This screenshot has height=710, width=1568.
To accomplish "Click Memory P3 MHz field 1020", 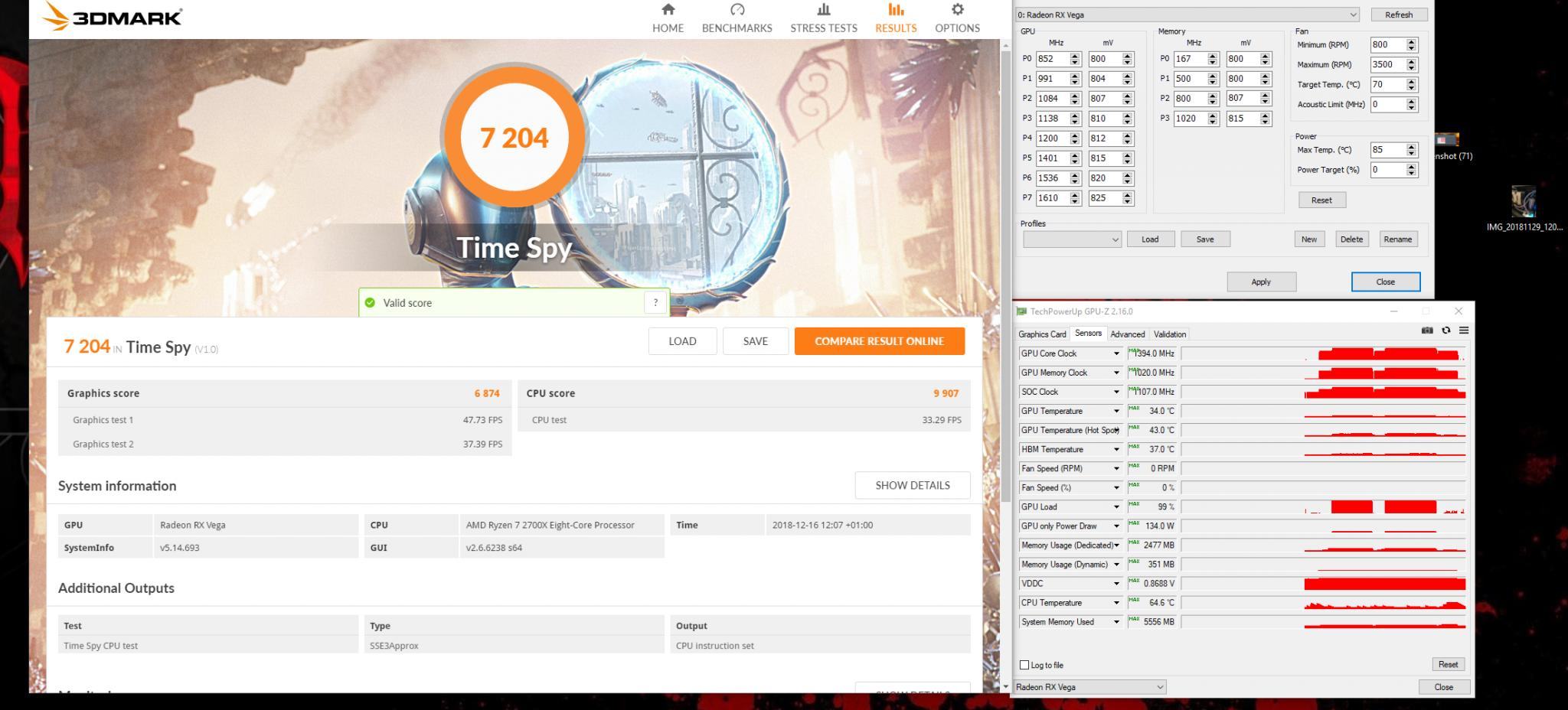I will [1191, 119].
